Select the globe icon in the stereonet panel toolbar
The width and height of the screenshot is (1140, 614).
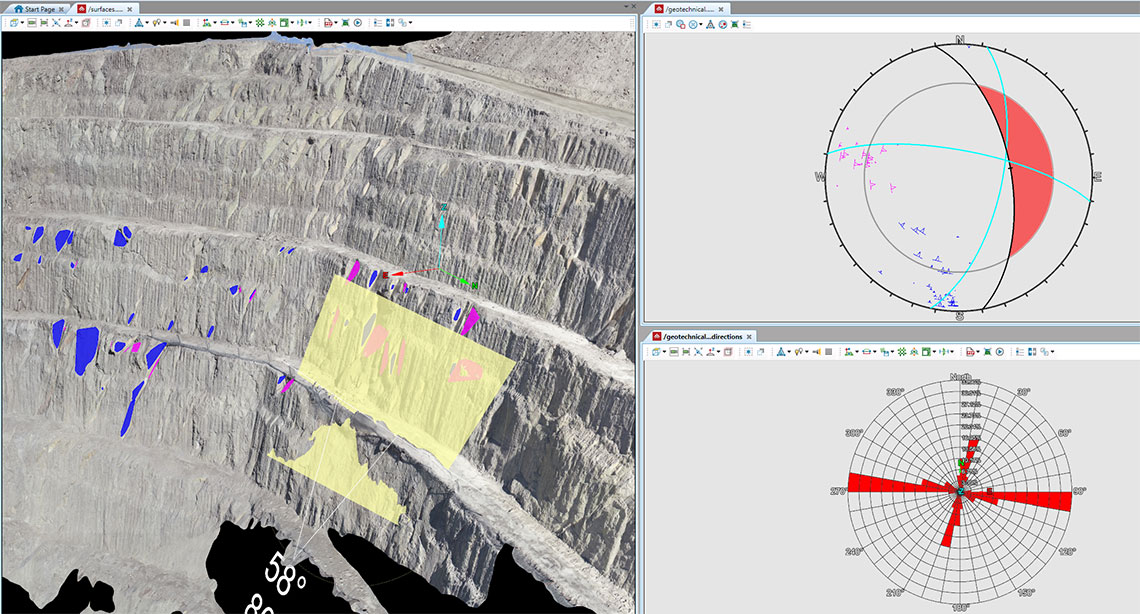tap(723, 24)
